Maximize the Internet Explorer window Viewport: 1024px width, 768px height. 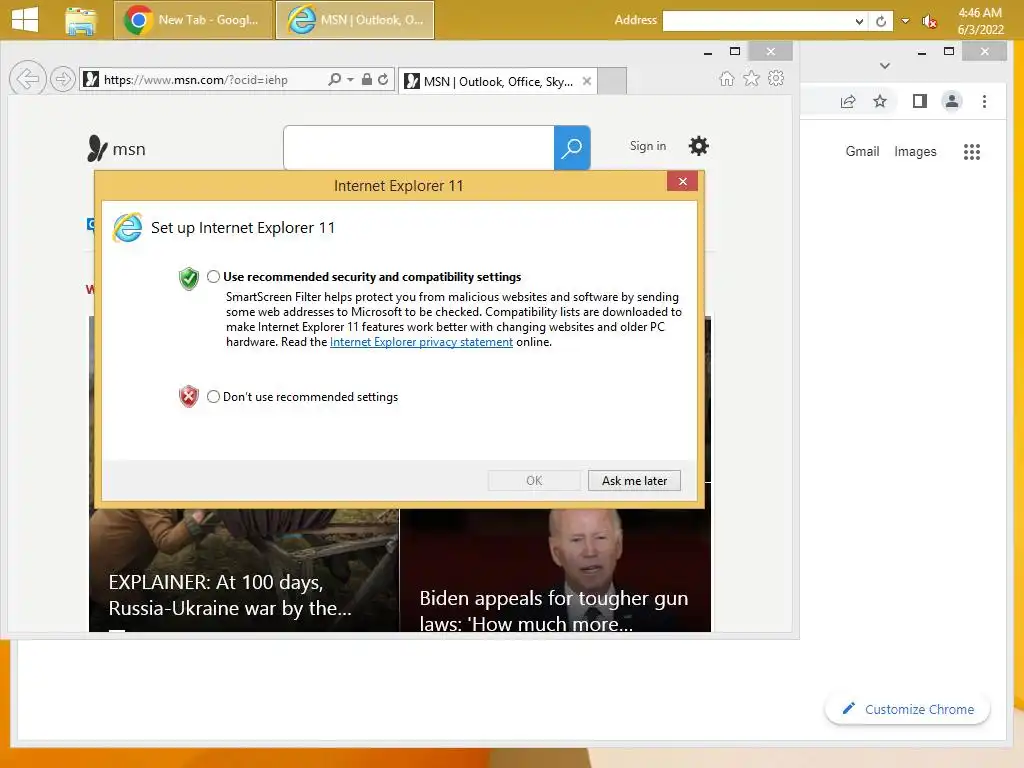coord(735,52)
